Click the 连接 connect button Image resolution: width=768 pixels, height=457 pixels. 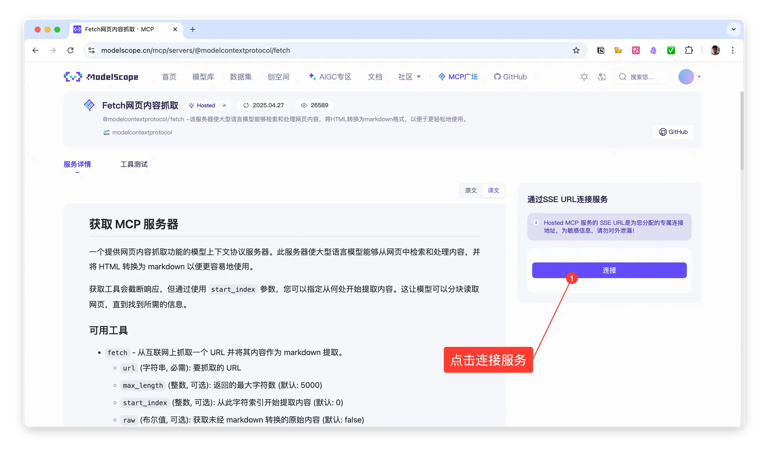609,270
